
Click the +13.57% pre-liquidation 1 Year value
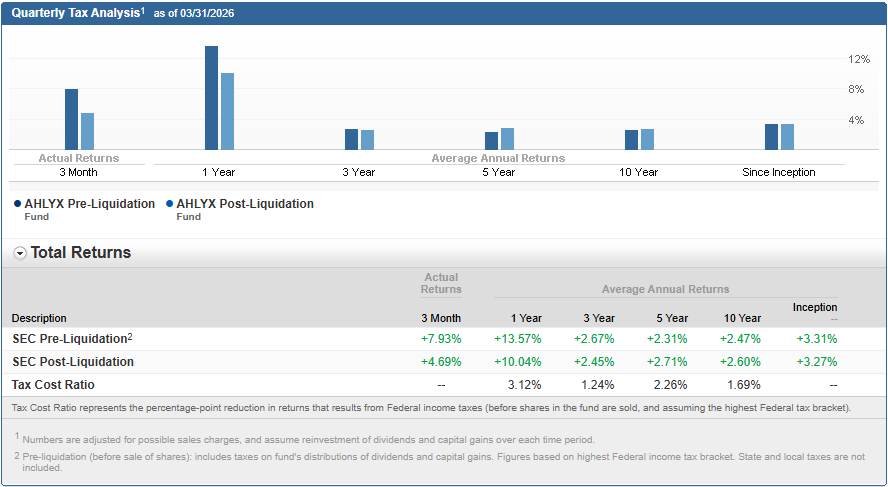click(517, 338)
